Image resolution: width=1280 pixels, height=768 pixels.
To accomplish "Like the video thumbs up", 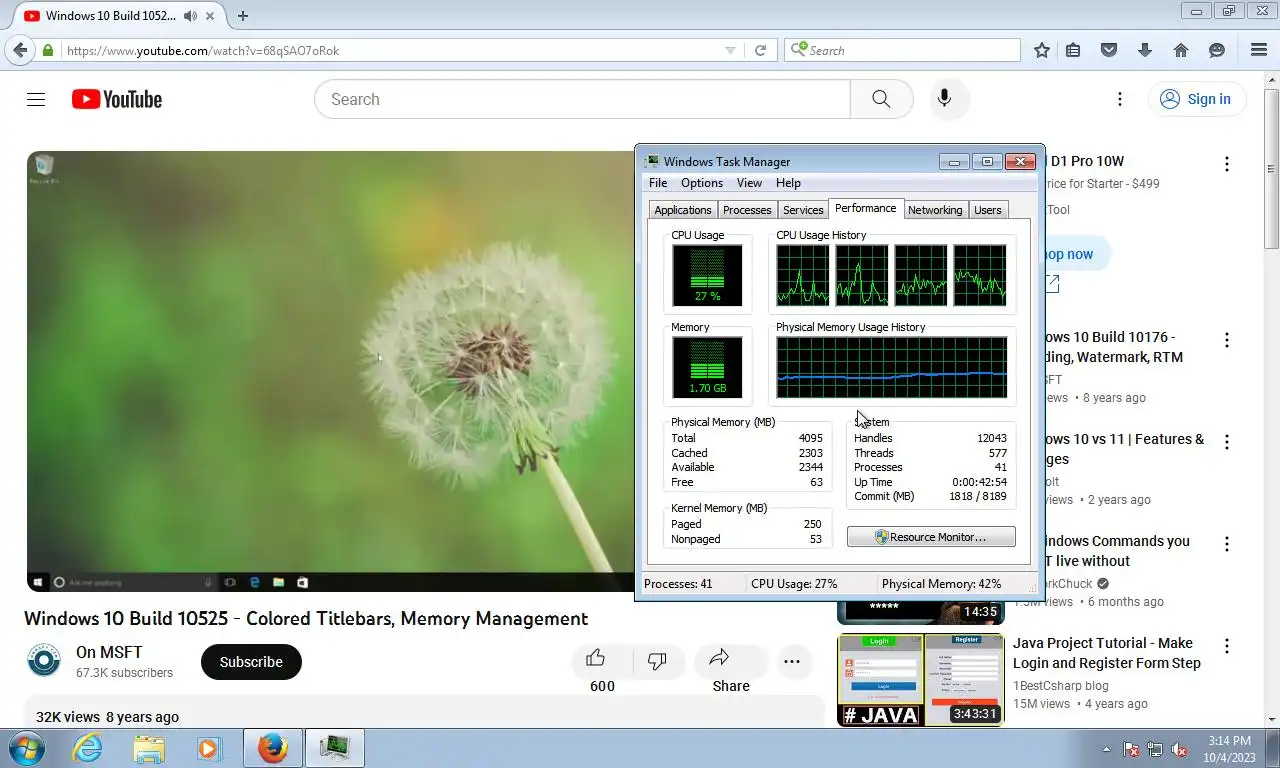I will pyautogui.click(x=596, y=658).
